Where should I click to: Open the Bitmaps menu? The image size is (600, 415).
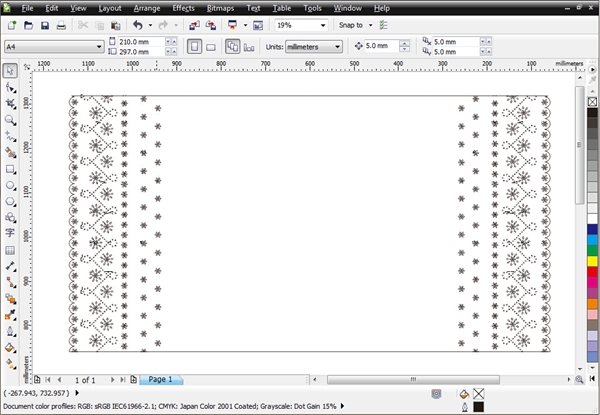220,8
